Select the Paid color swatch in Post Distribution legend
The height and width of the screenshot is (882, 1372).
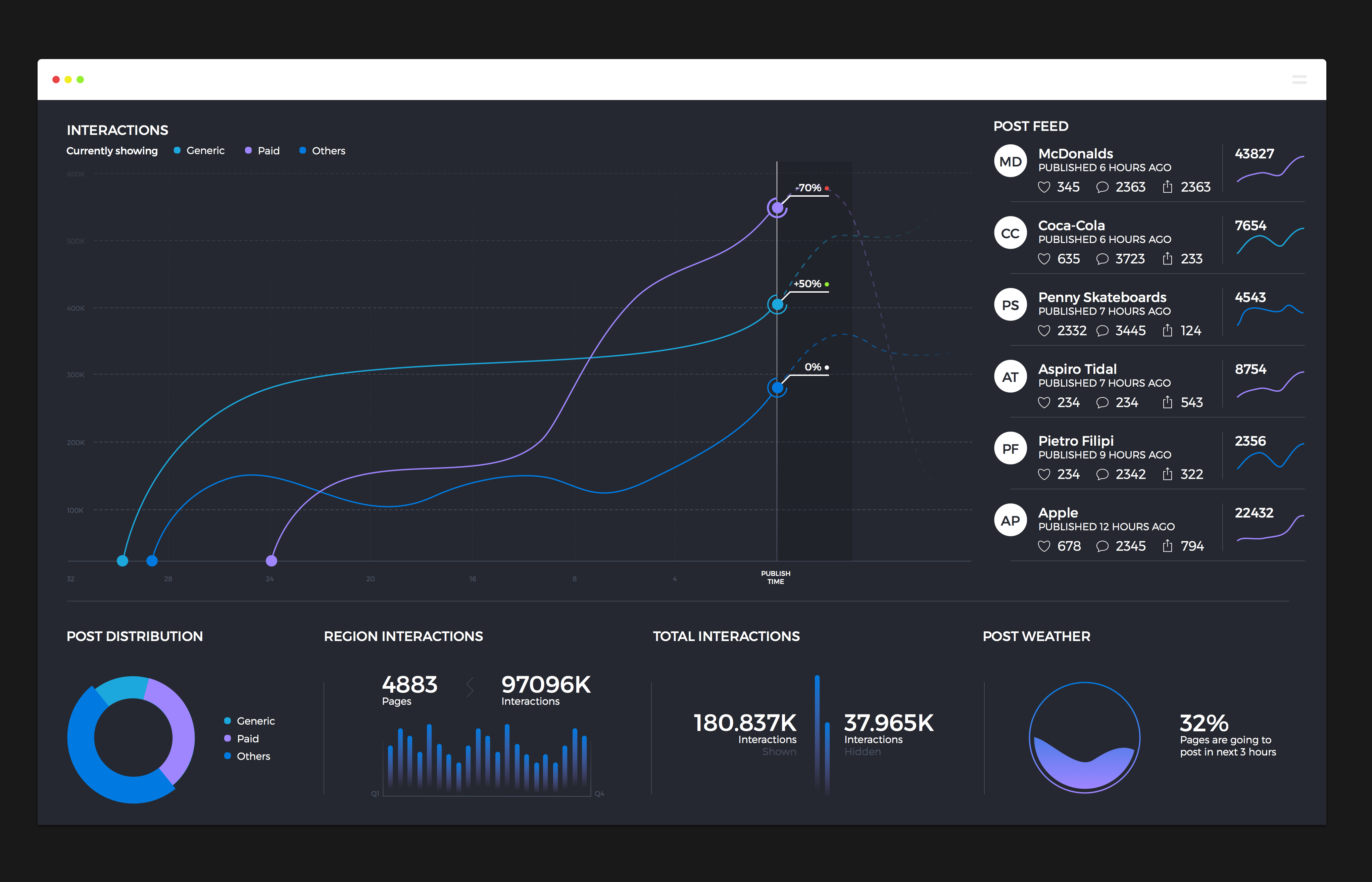pyautogui.click(x=227, y=738)
